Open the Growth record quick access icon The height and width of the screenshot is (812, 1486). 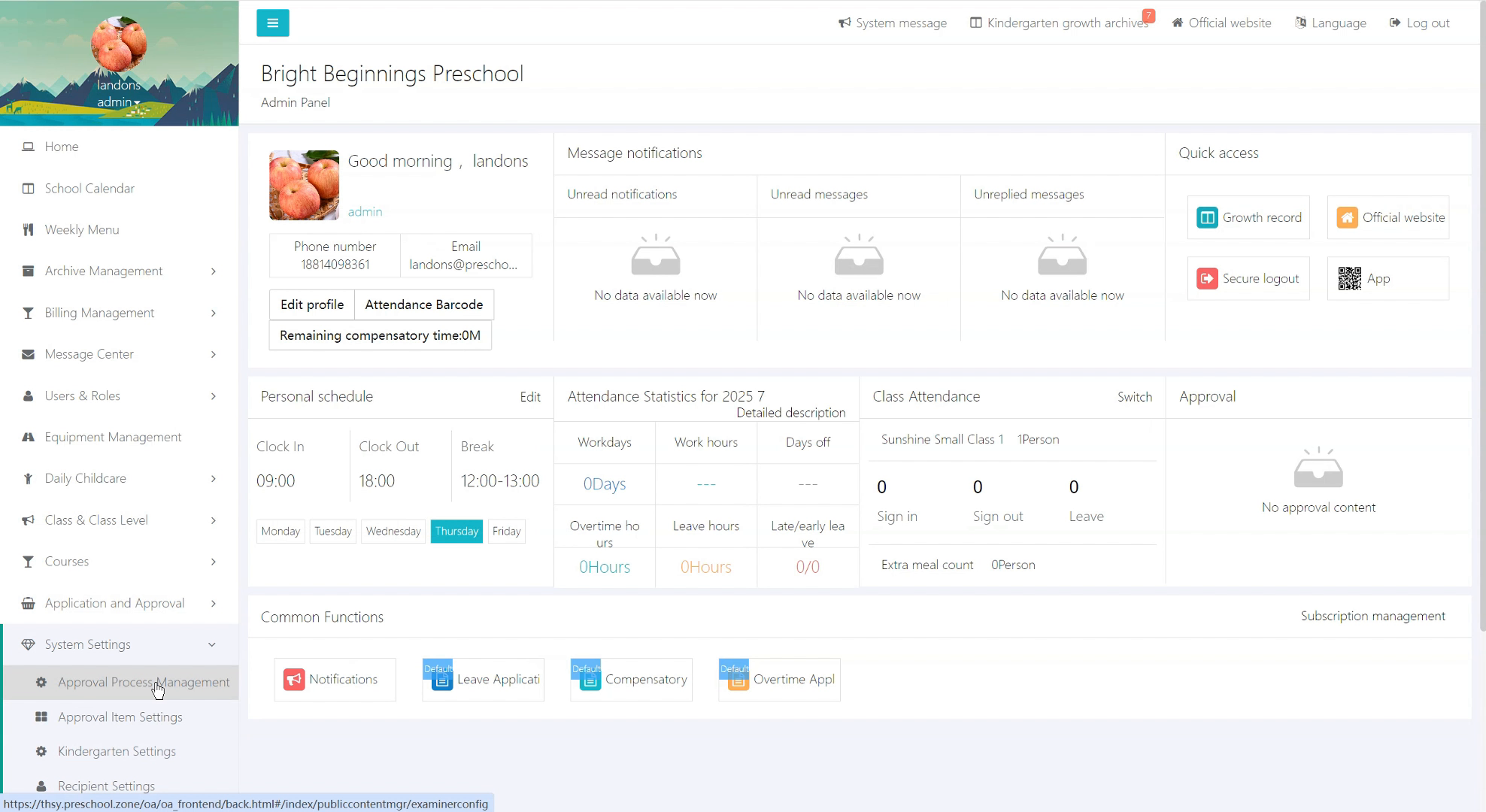(1207, 218)
